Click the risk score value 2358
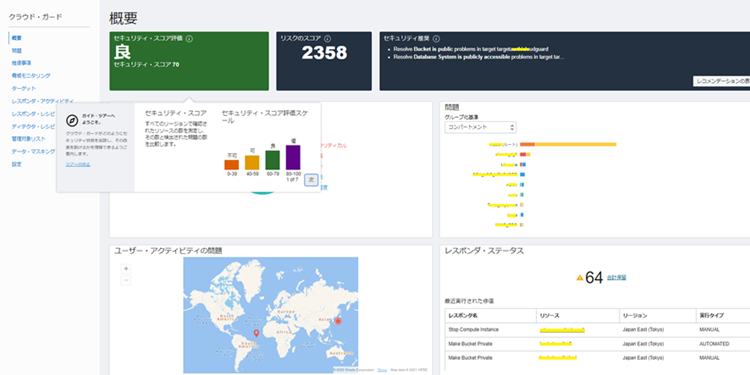The width and height of the screenshot is (750, 375). coord(324,53)
